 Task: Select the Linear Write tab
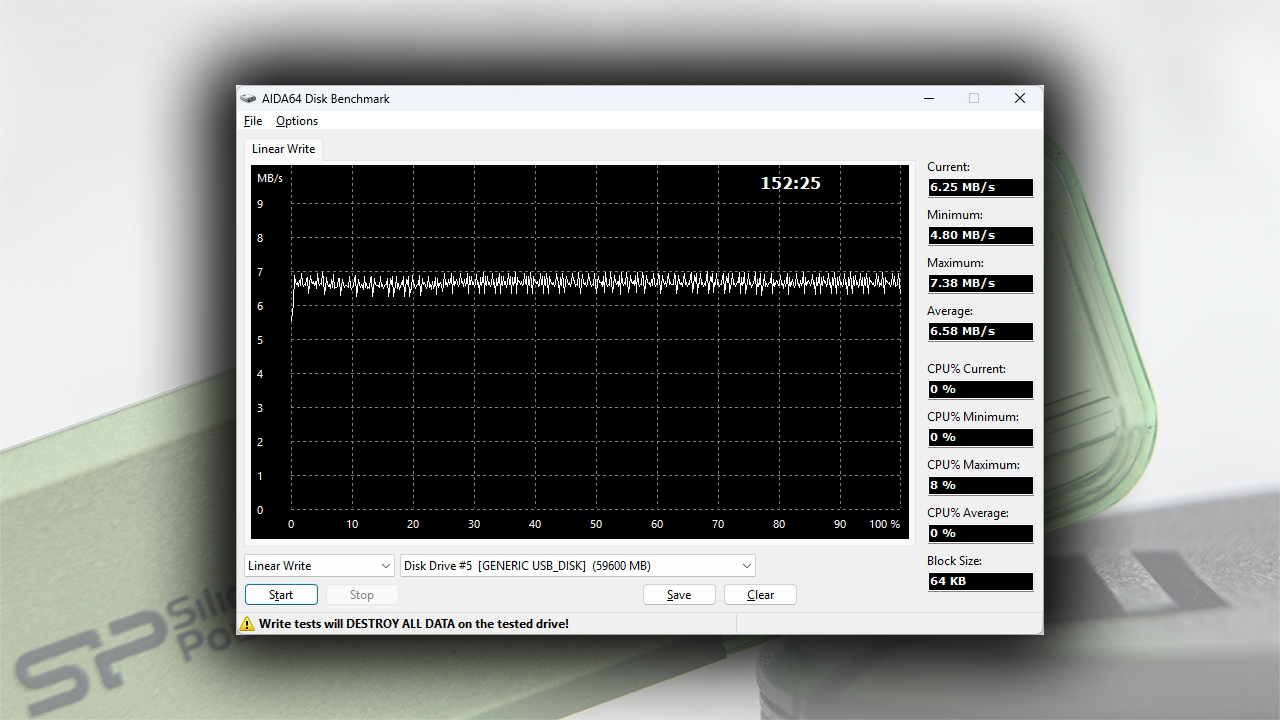(x=283, y=149)
